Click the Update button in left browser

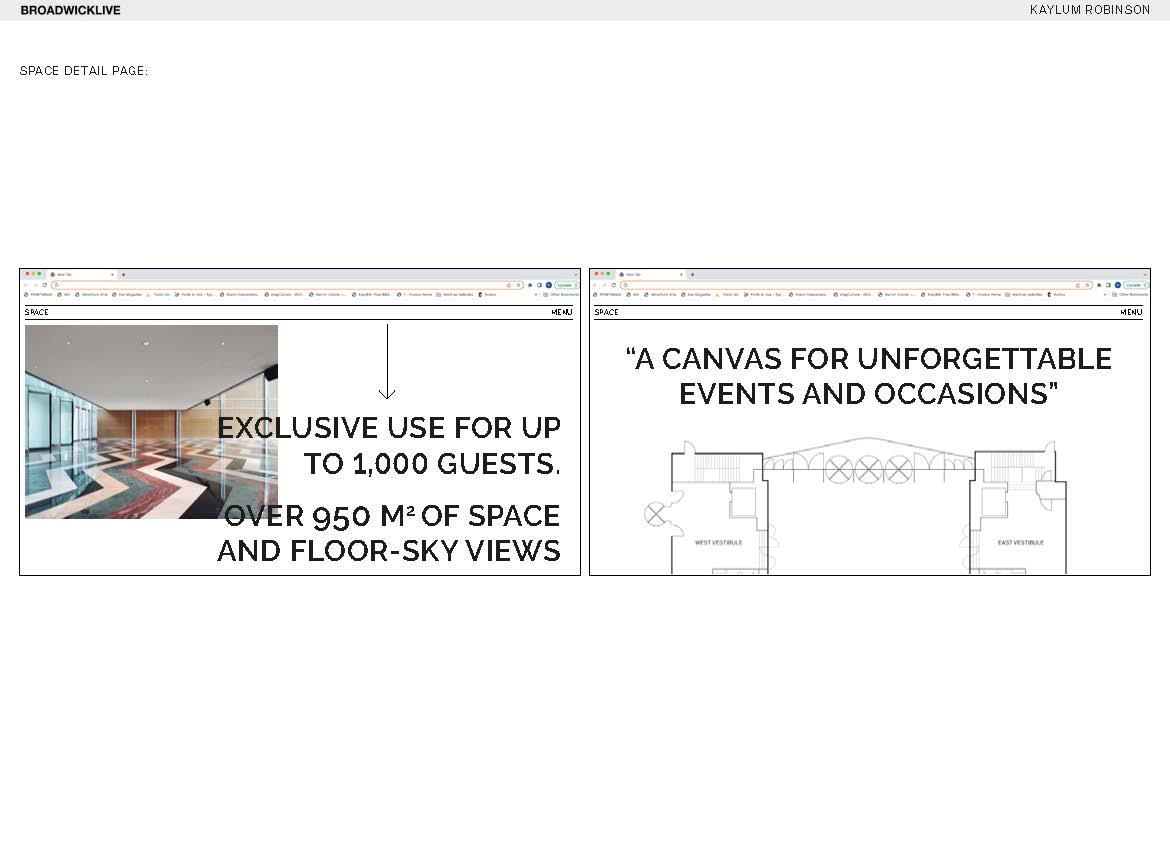566,285
